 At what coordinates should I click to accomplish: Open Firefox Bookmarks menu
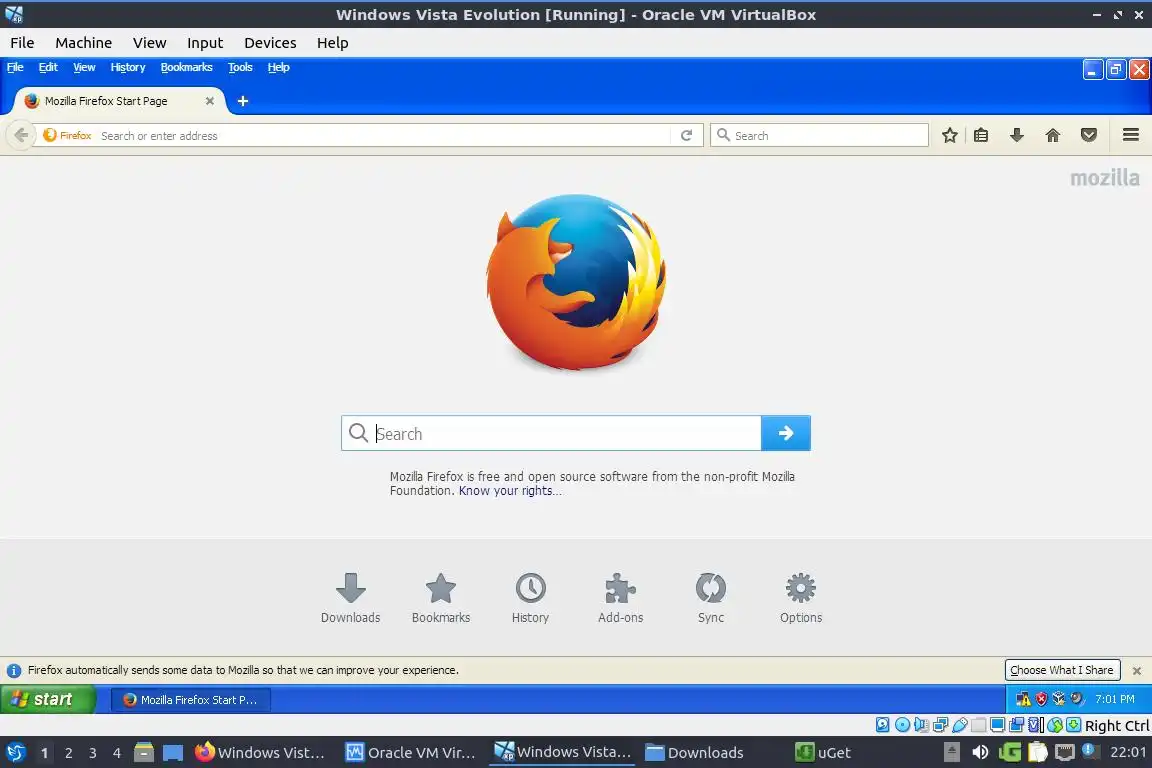pos(187,67)
